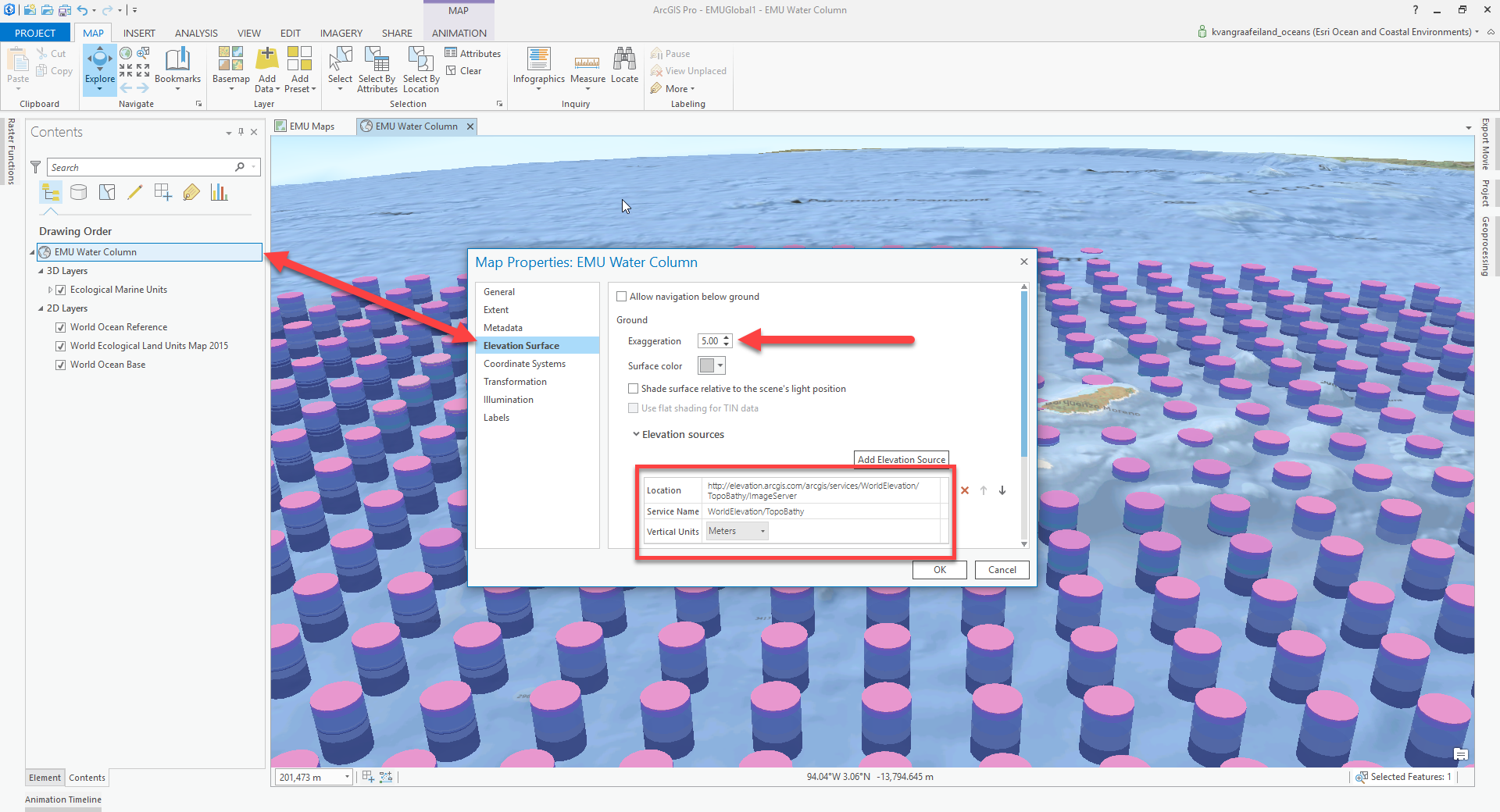This screenshot has width=1500, height=812.
Task: Click the Basemap gallery icon
Action: [230, 58]
